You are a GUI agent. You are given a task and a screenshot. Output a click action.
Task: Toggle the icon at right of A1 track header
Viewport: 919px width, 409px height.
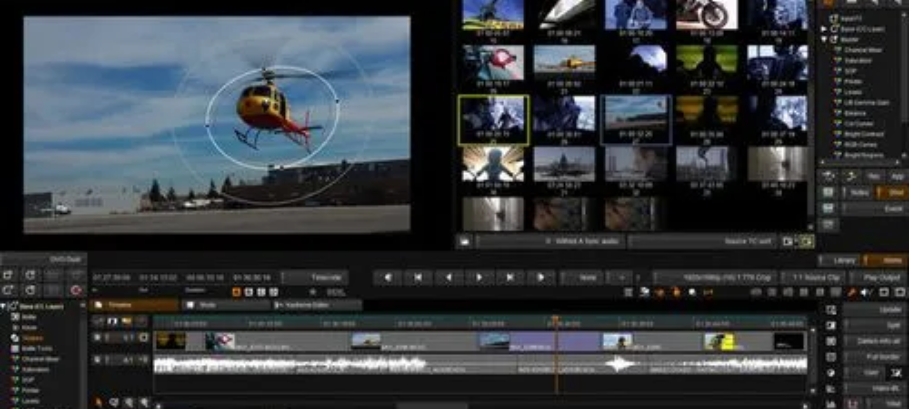144,360
